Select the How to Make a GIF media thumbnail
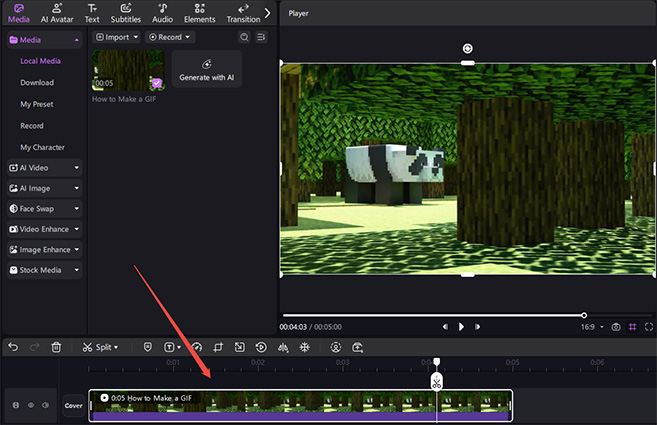 (128, 70)
